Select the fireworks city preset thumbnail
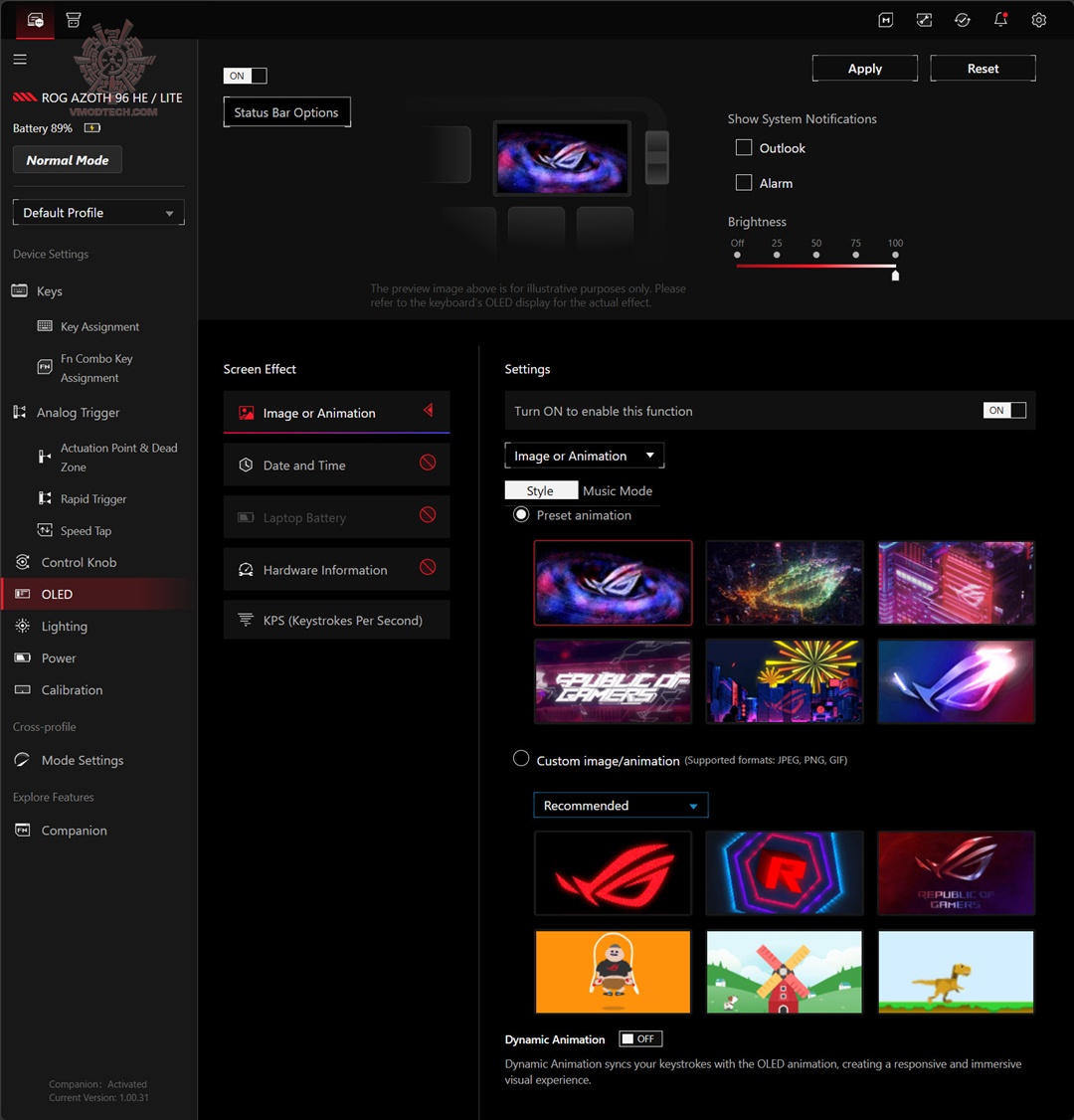Screen dimensions: 1074x1120 [784, 681]
